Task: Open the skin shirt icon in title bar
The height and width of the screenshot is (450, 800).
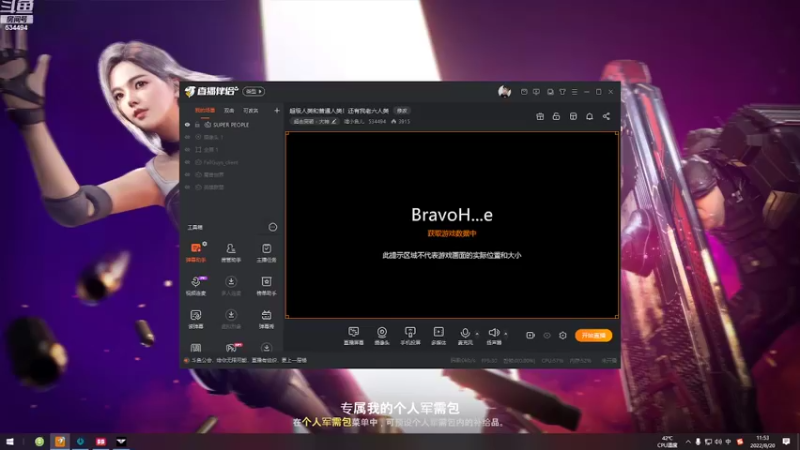Action: click(562, 92)
